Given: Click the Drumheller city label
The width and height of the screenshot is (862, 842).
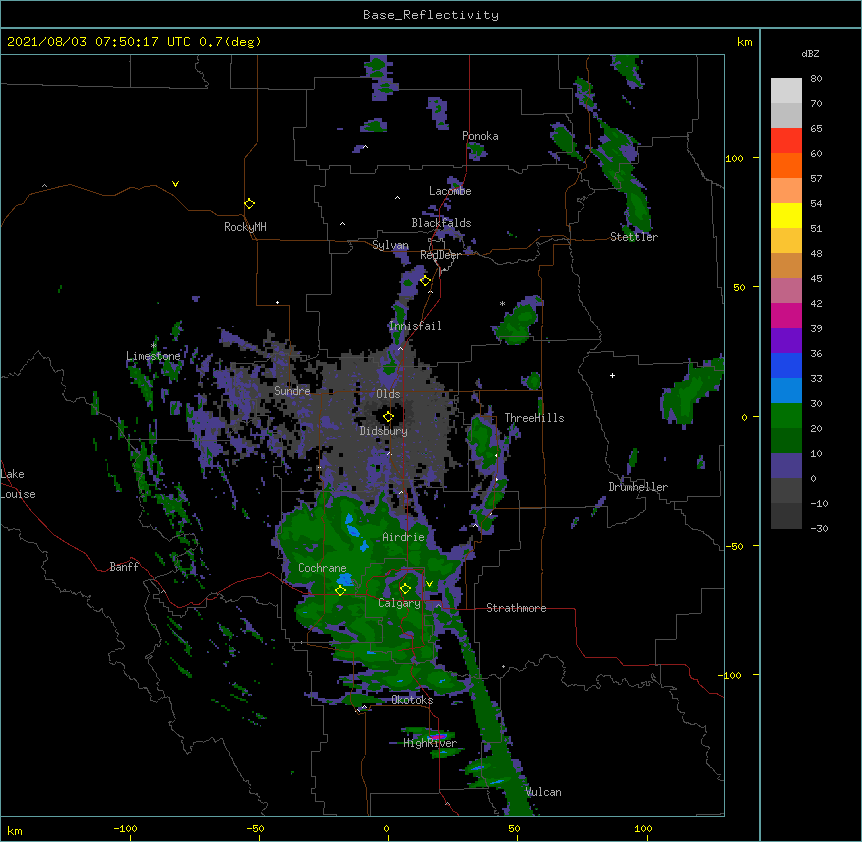Looking at the screenshot, I should click(x=638, y=487).
